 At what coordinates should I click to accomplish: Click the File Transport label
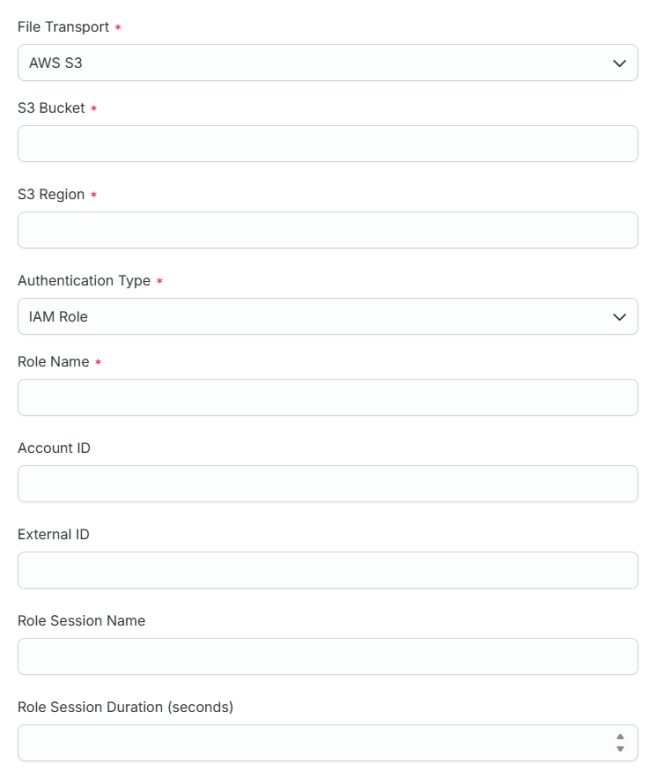(64, 27)
